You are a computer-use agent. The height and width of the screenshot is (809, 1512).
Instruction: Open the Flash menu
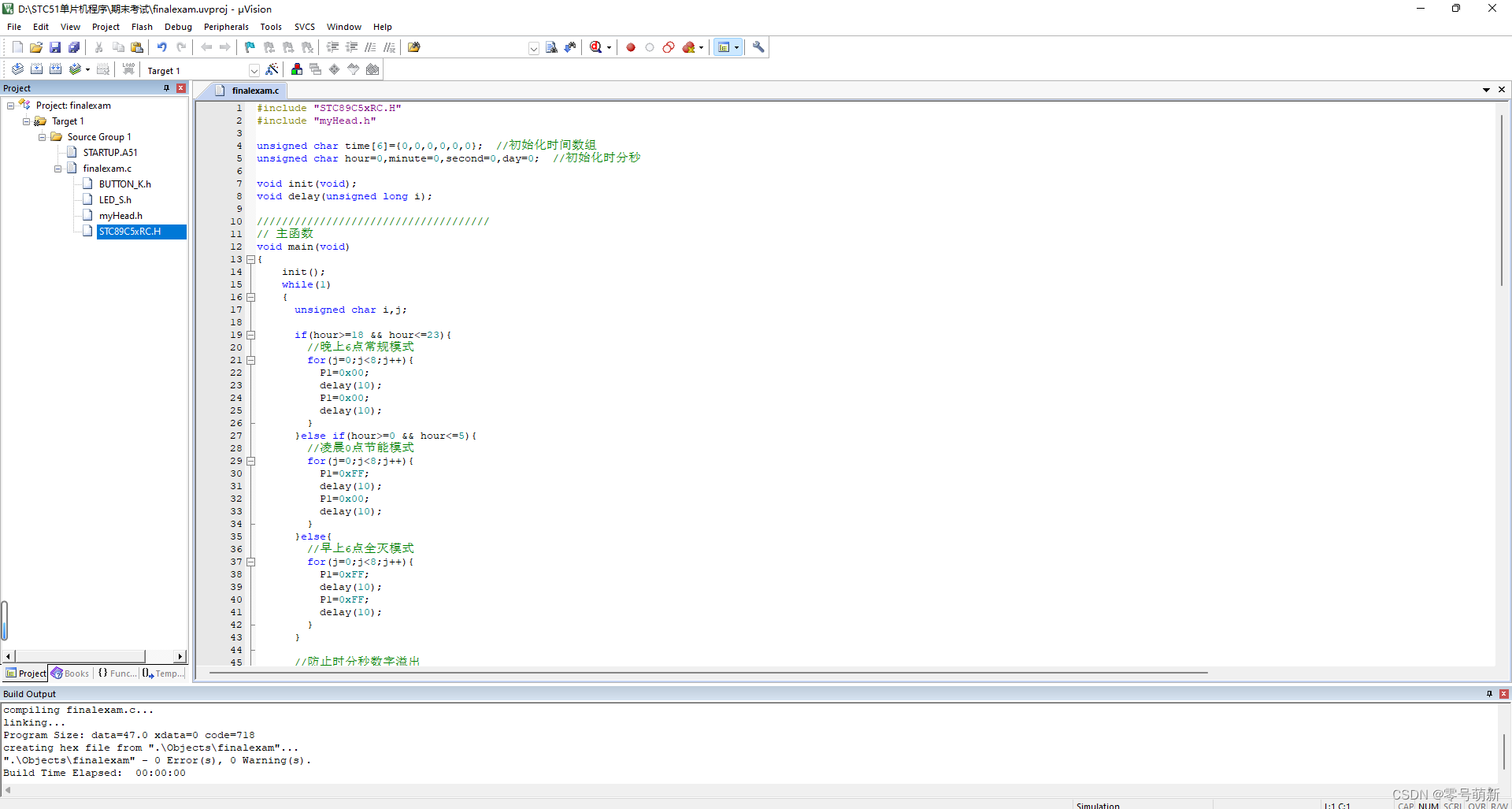coord(142,27)
